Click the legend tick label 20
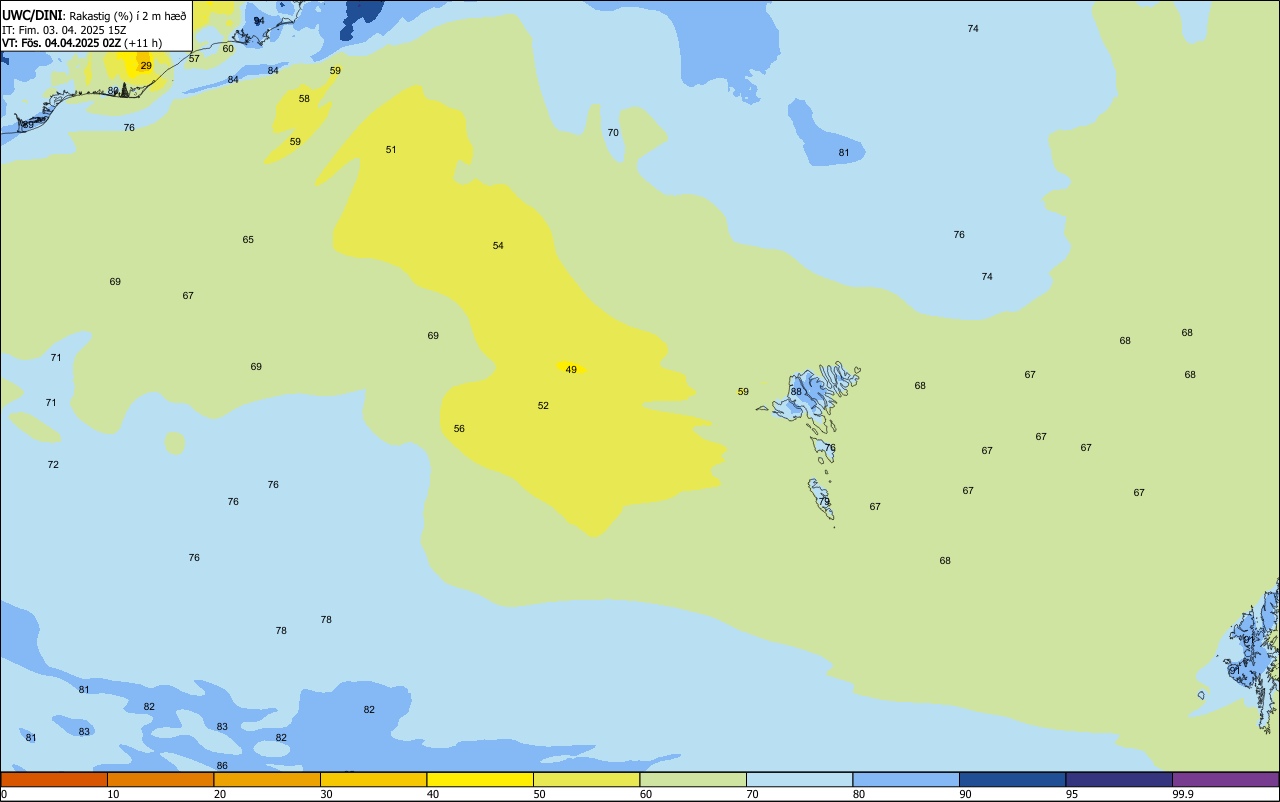1280x802 pixels. click(219, 794)
